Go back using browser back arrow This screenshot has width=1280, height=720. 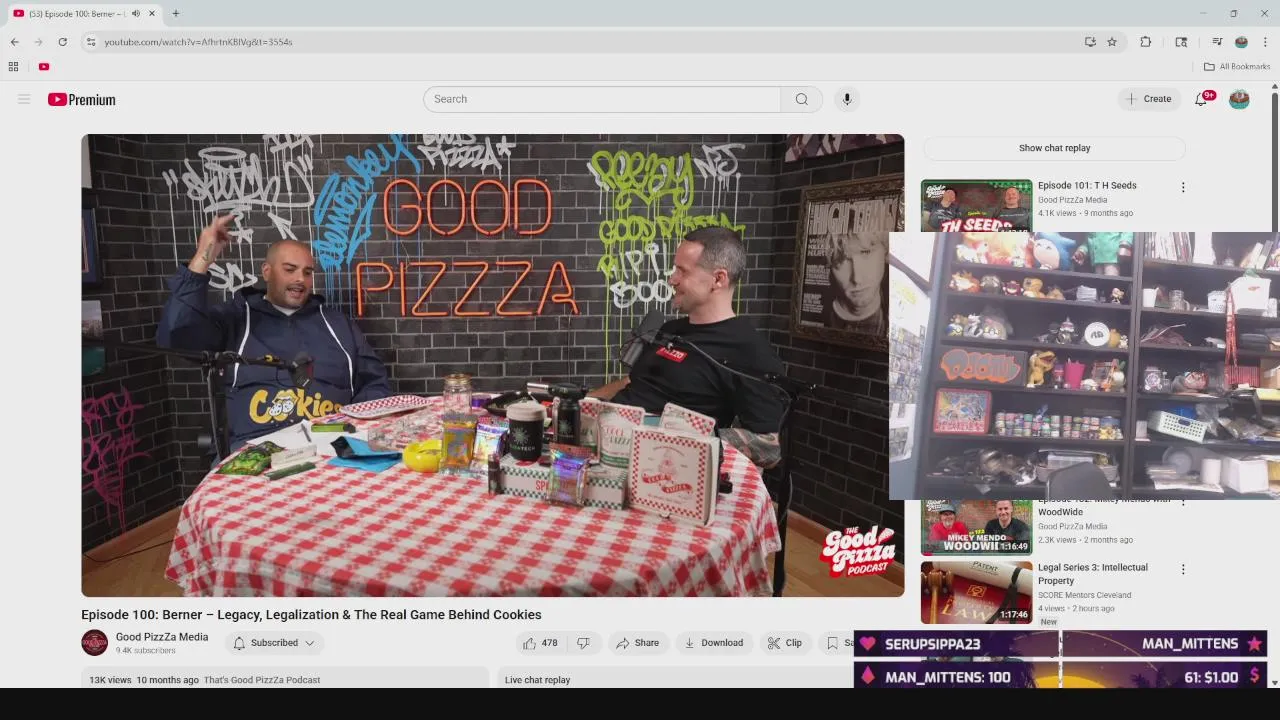point(14,42)
